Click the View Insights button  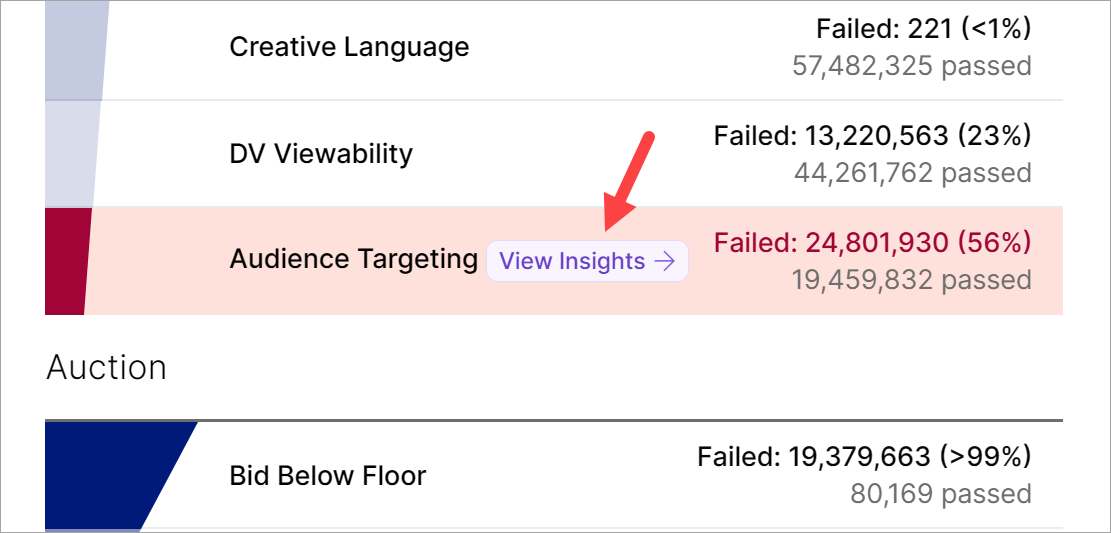(x=587, y=261)
